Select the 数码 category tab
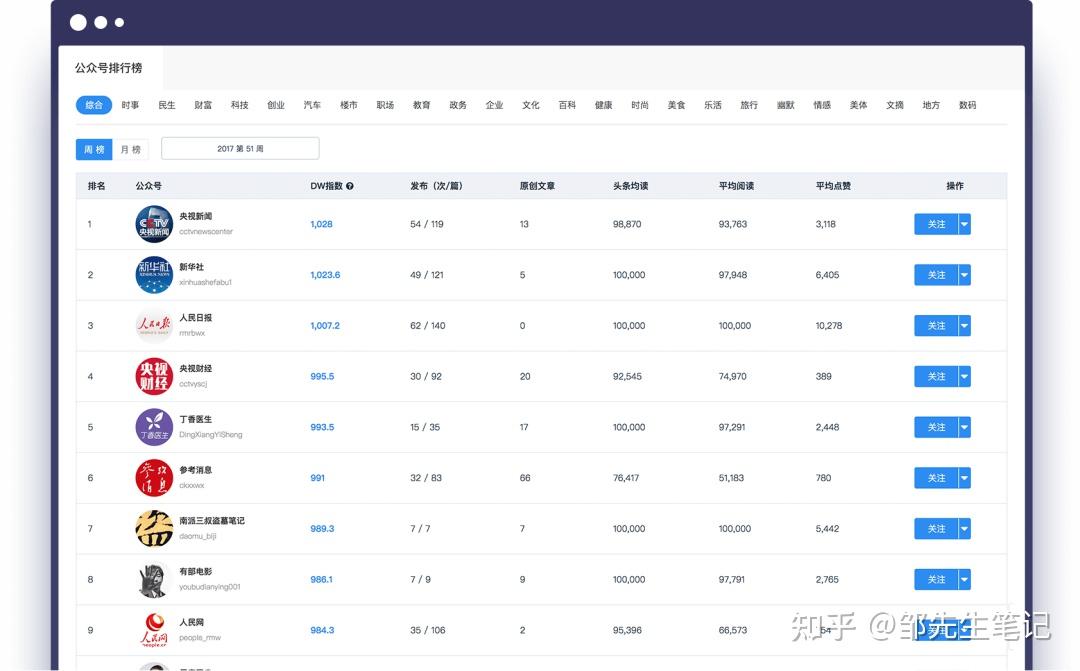Image resolution: width=1080 pixels, height=671 pixels. click(968, 105)
